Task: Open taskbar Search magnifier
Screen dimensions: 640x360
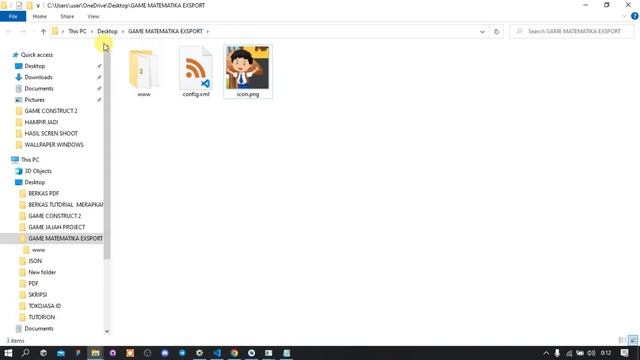Action: coord(25,353)
